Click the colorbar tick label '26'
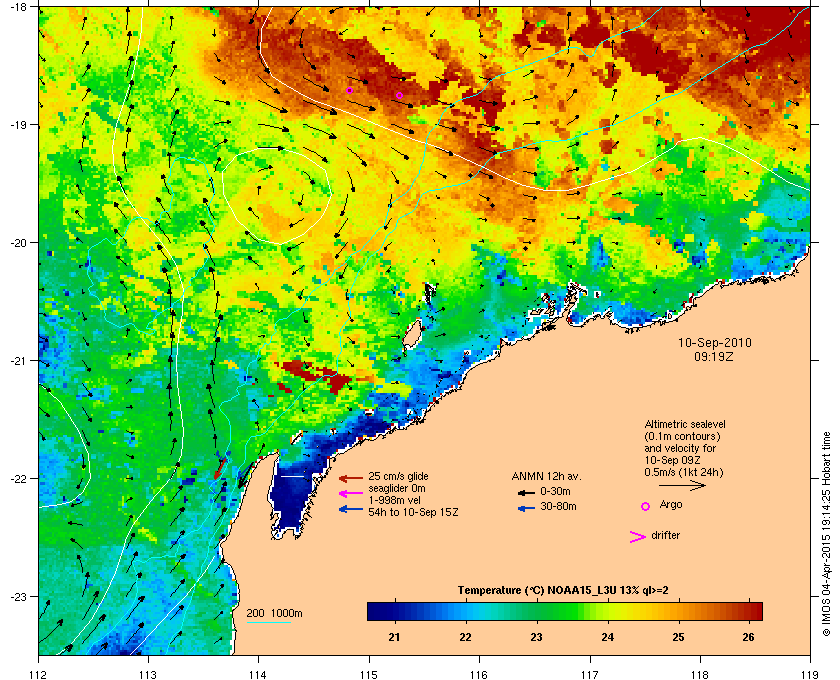The width and height of the screenshot is (840, 680). [748, 637]
